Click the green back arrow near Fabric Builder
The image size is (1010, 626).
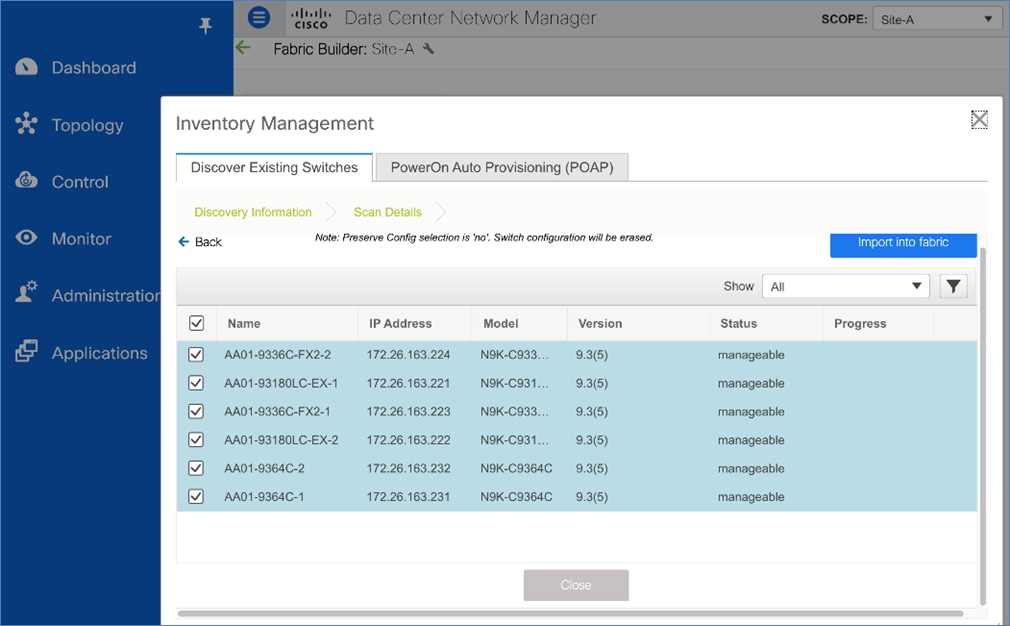pyautogui.click(x=243, y=48)
